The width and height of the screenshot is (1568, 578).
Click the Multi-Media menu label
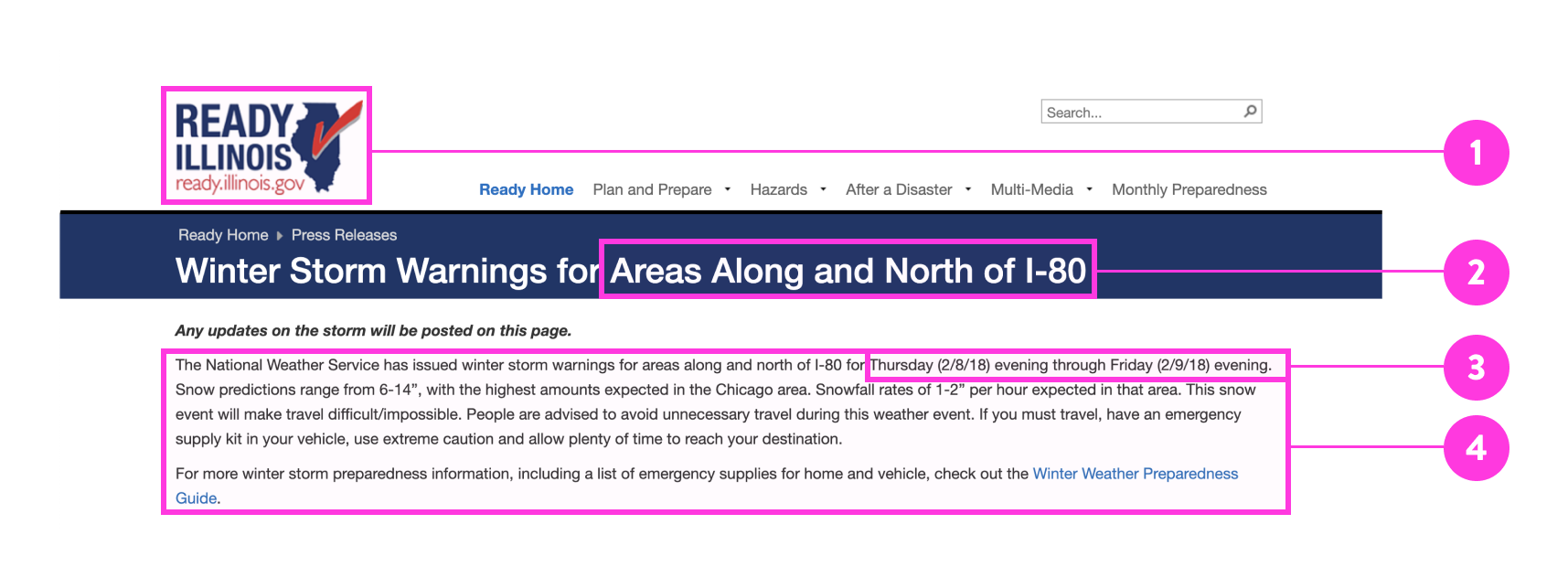(x=1031, y=189)
